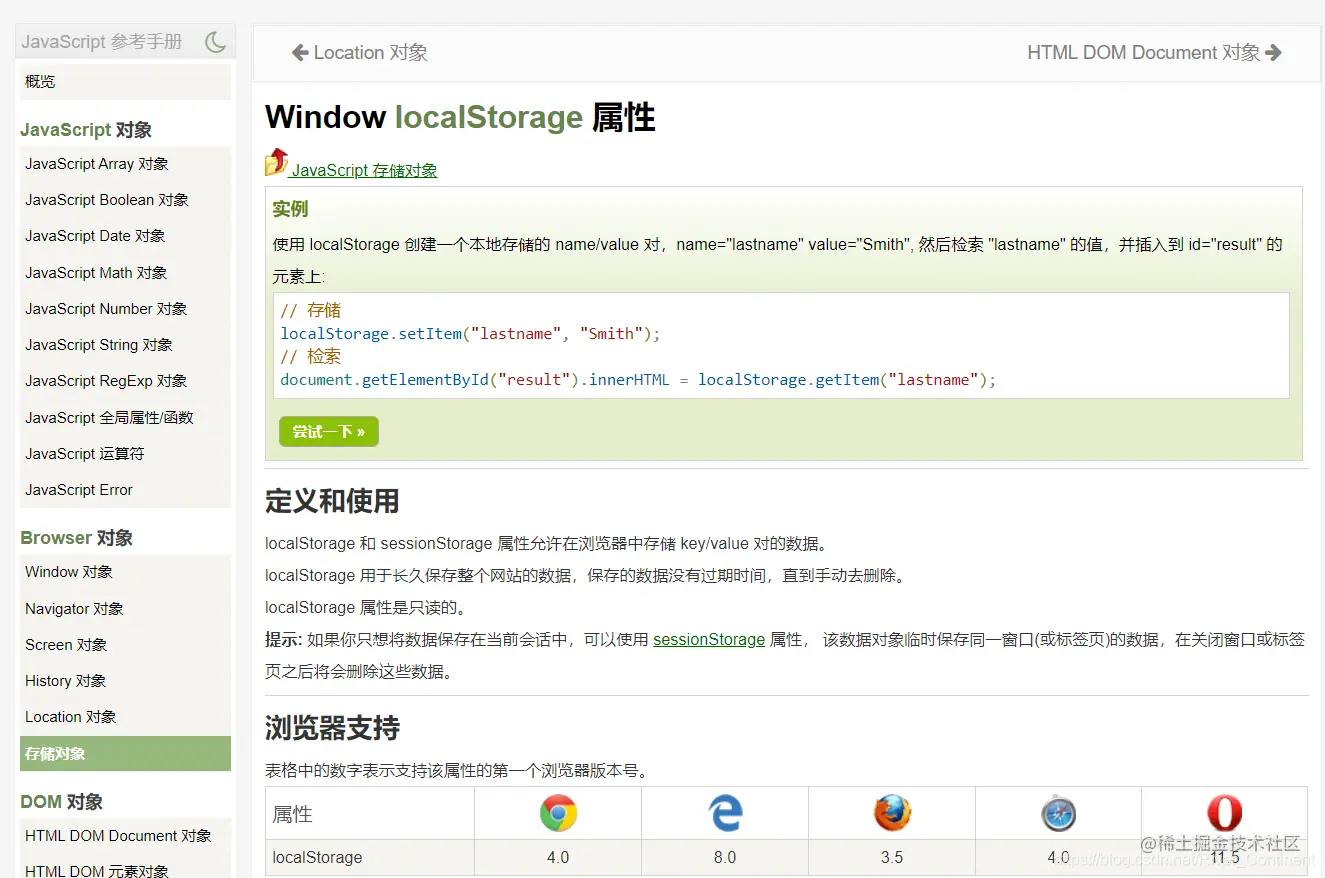Viewport: 1325px width, 878px height.
Task: Toggle dark mode moon icon
Action: pos(215,42)
